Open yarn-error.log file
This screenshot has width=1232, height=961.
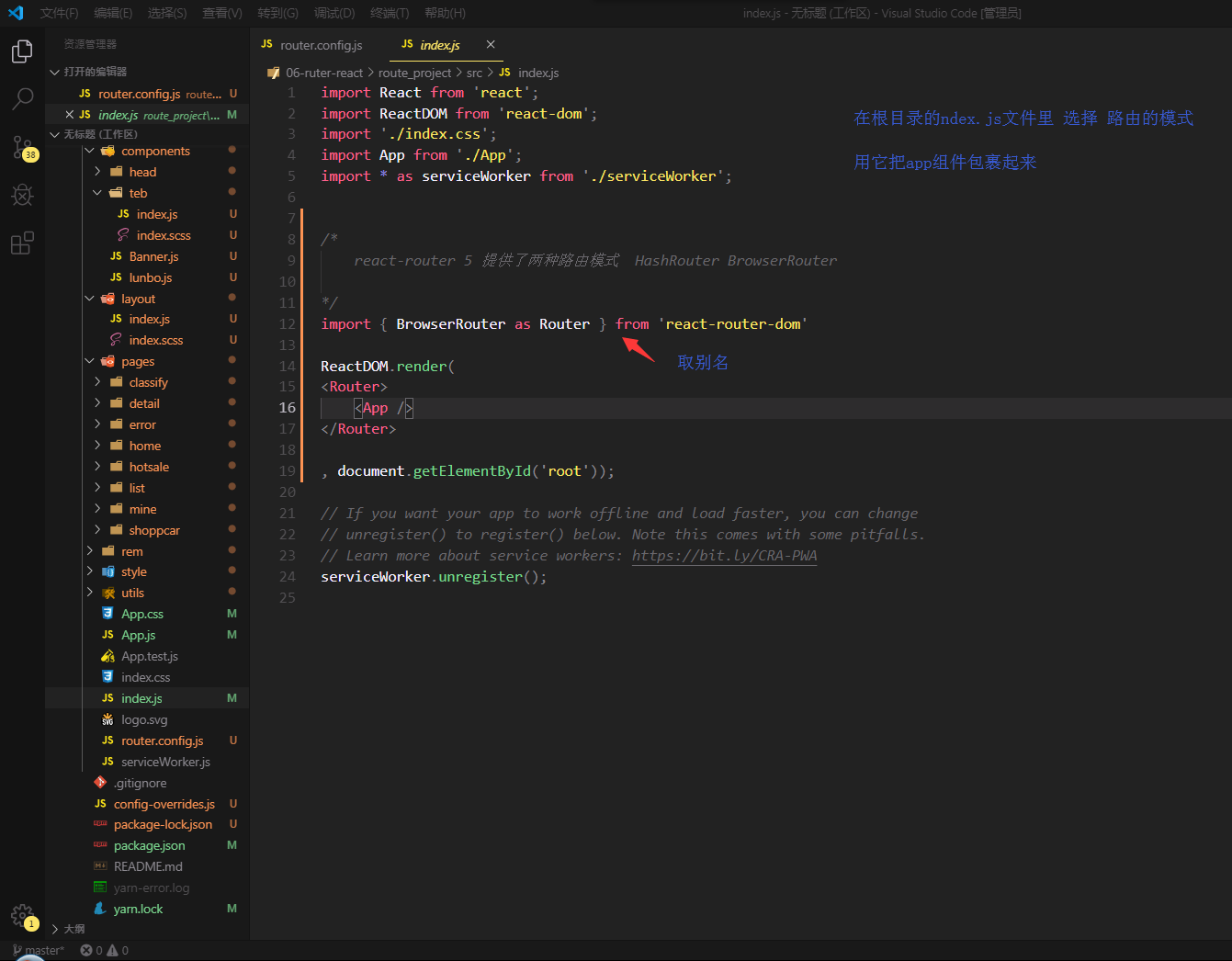pos(152,888)
